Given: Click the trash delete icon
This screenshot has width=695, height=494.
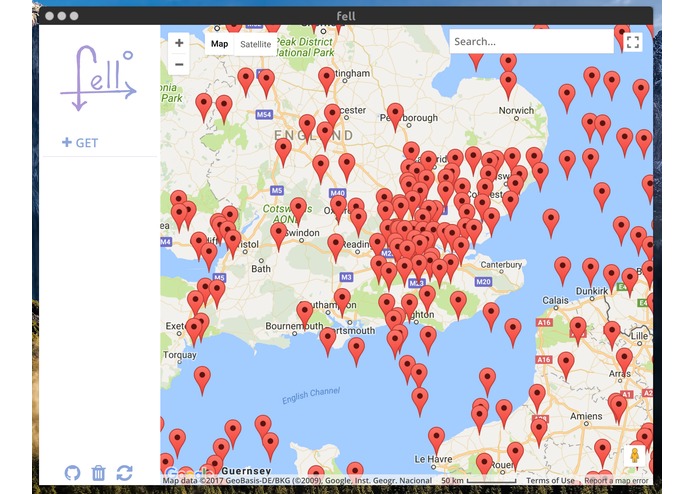Looking at the screenshot, I should pos(98,473).
